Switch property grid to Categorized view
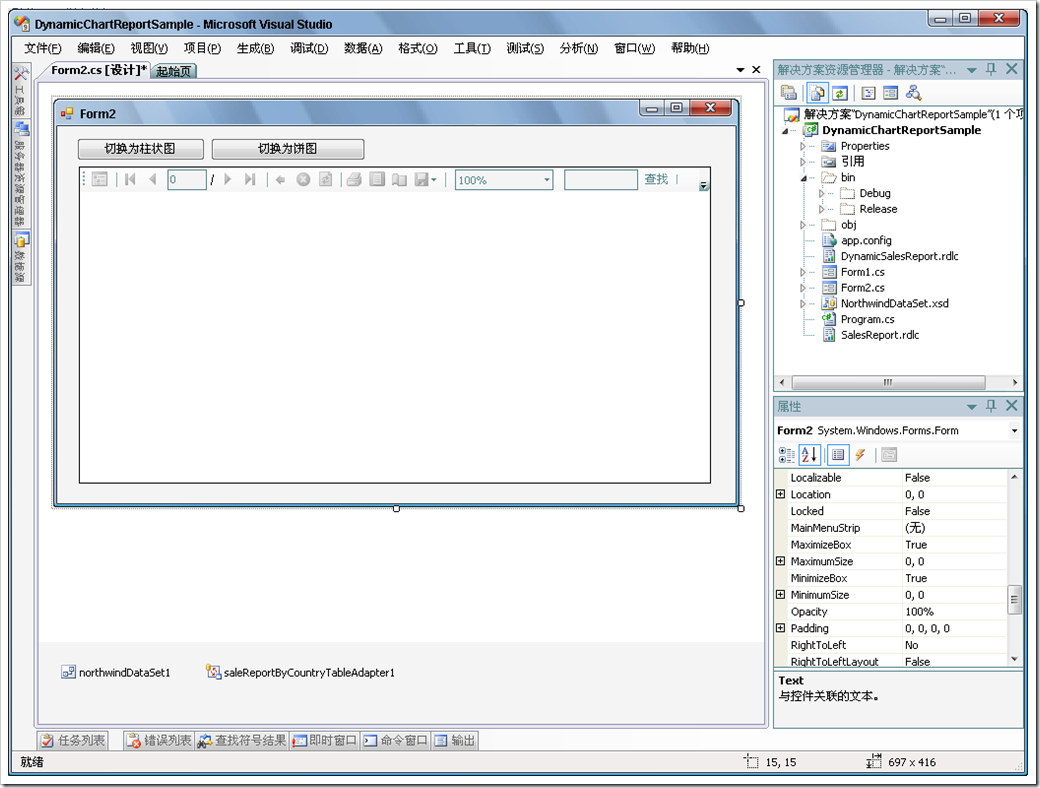The image size is (1040, 788). tap(787, 455)
